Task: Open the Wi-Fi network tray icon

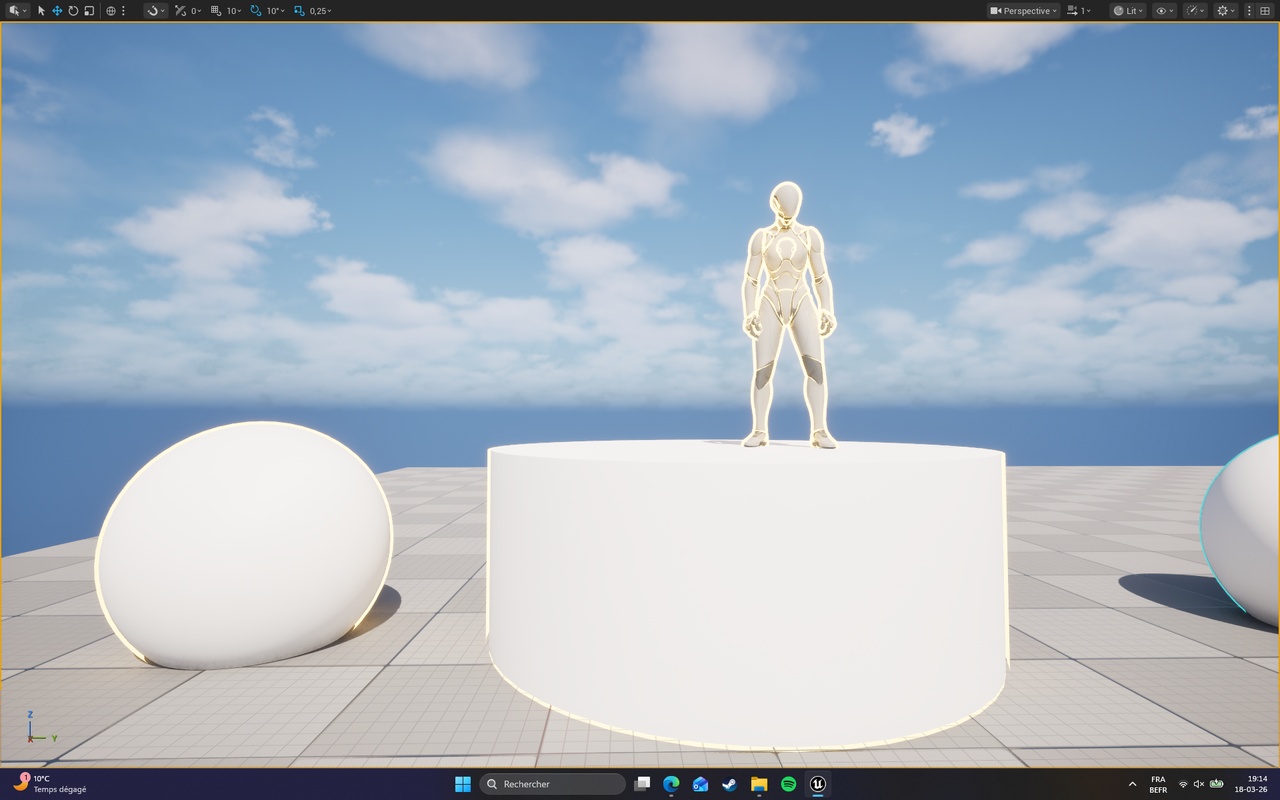Action: [x=1183, y=784]
